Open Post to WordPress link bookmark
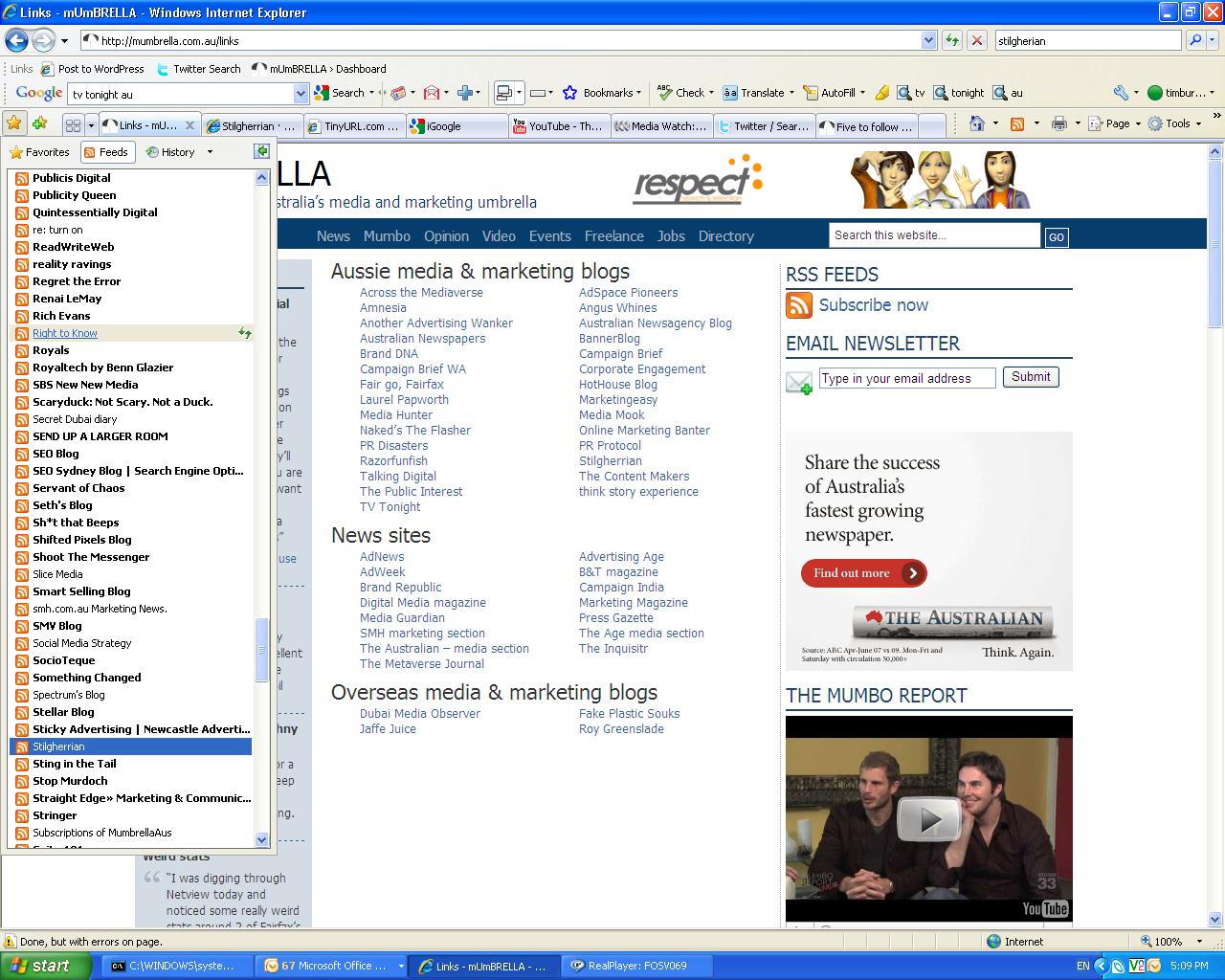Image resolution: width=1225 pixels, height=980 pixels. coord(93,69)
